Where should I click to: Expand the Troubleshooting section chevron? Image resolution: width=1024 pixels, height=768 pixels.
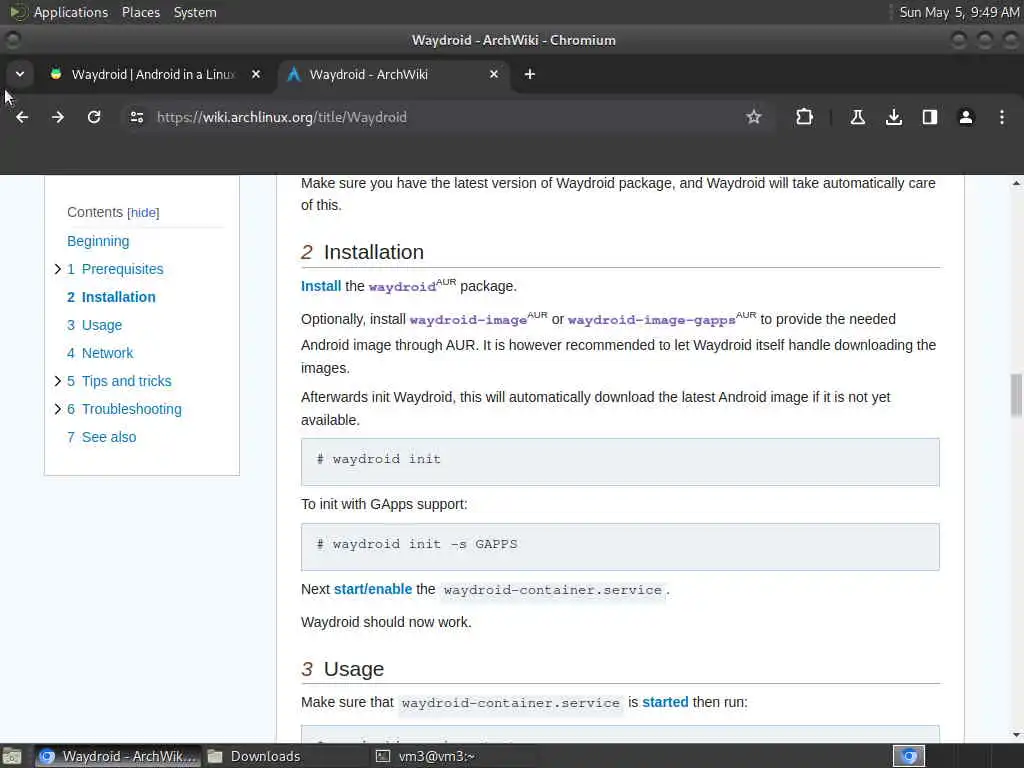(57, 409)
